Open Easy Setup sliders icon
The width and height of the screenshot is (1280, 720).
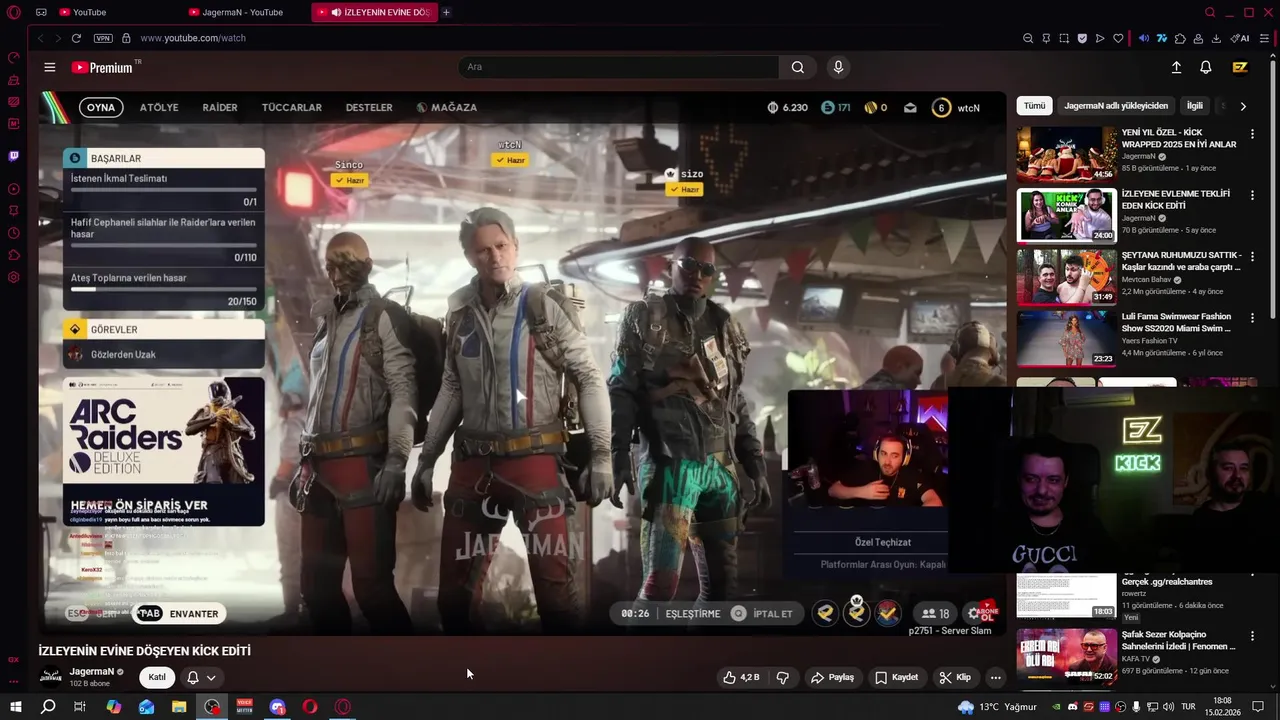click(x=1264, y=38)
